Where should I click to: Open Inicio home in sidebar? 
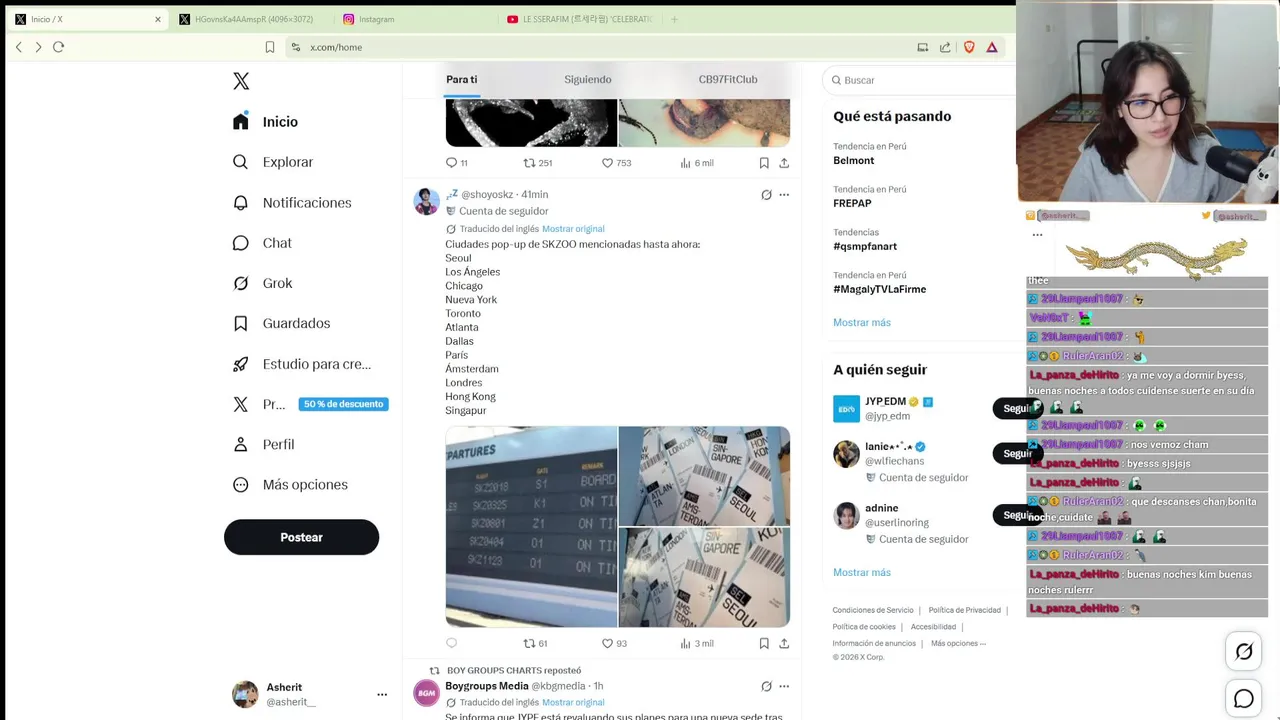[x=265, y=122]
